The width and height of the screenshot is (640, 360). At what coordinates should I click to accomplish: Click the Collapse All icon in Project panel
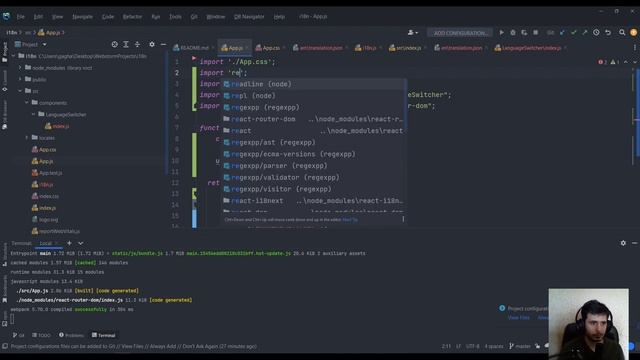coord(137,44)
